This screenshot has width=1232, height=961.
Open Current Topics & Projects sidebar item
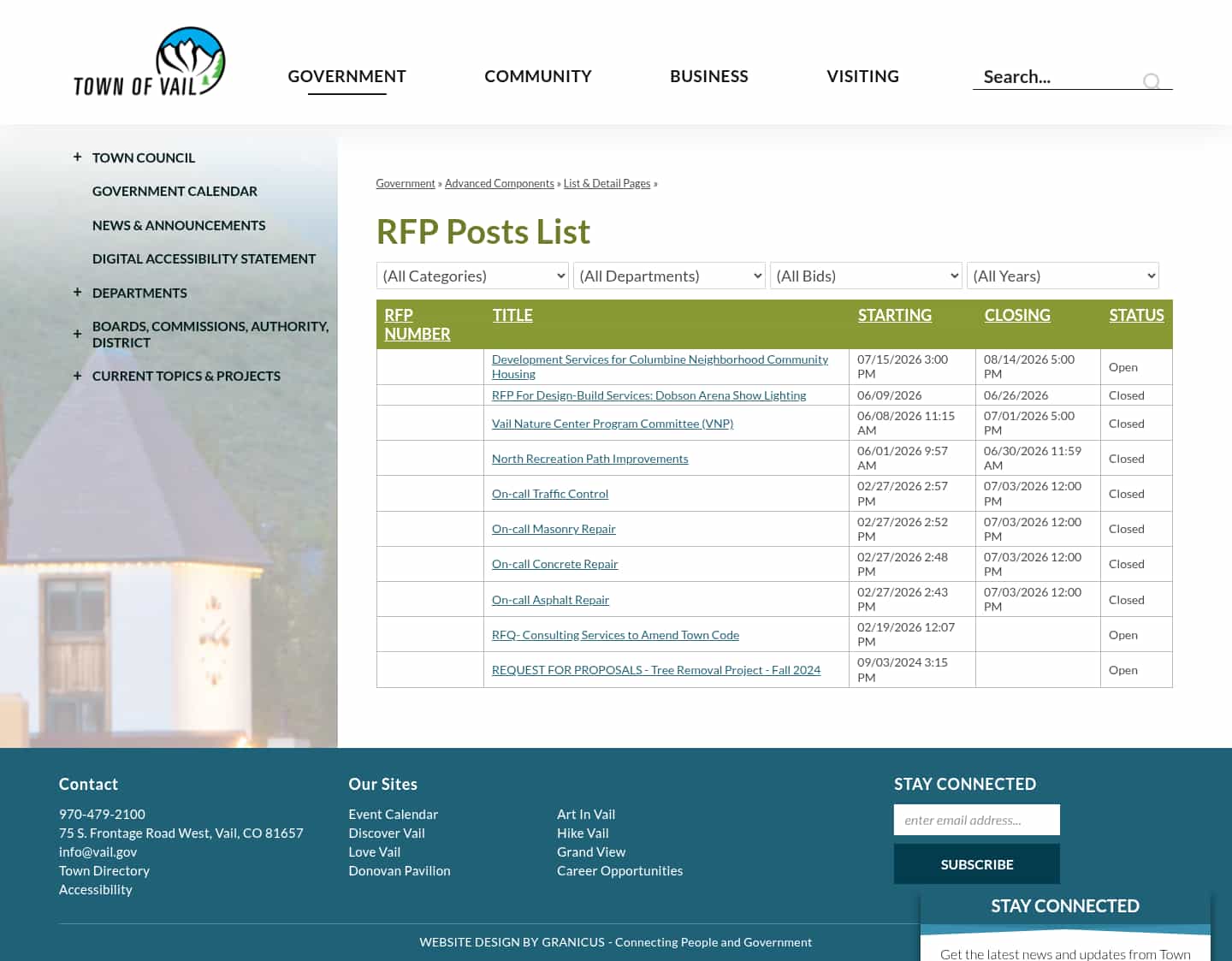[x=187, y=376]
